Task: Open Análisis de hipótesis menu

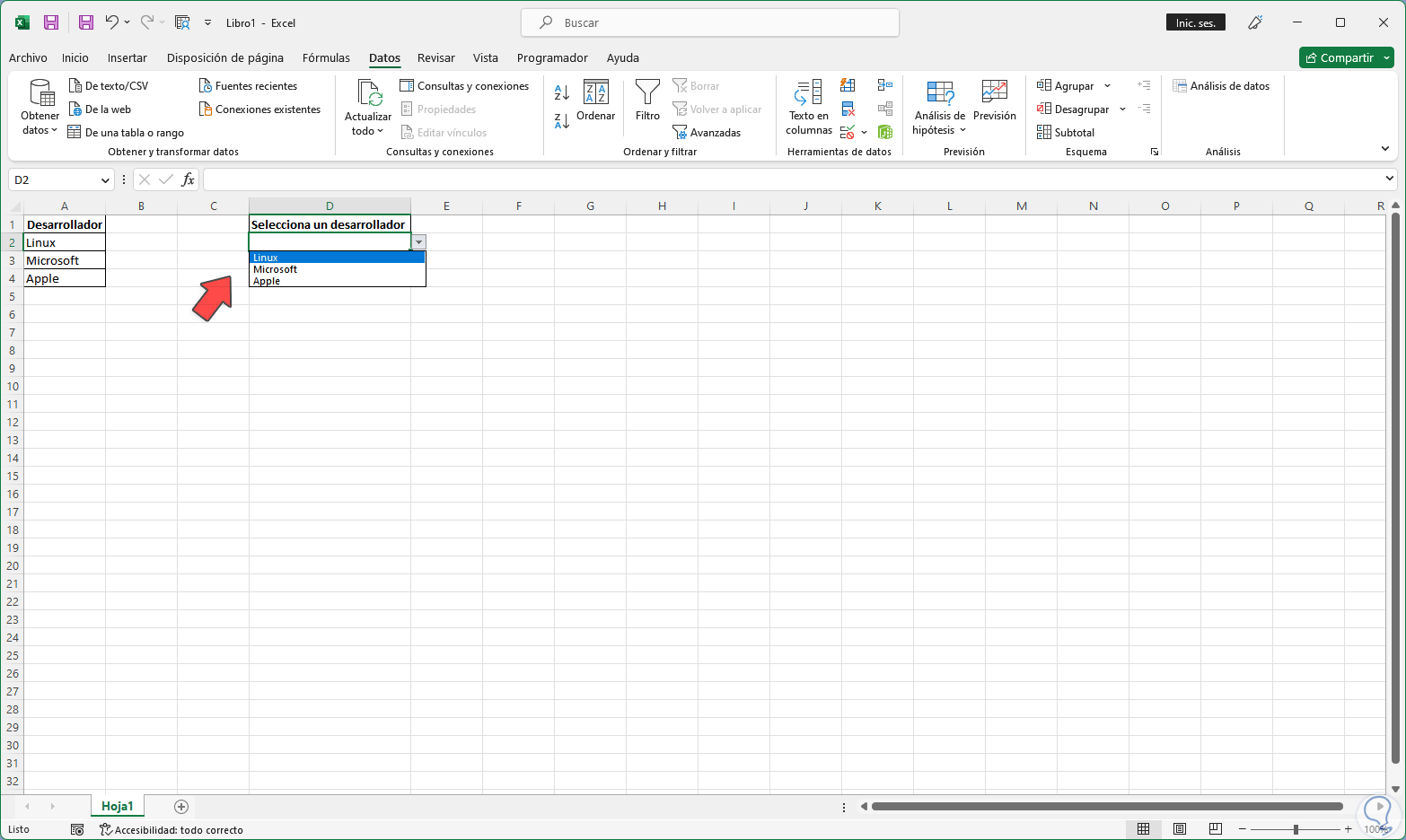Action: 940,108
